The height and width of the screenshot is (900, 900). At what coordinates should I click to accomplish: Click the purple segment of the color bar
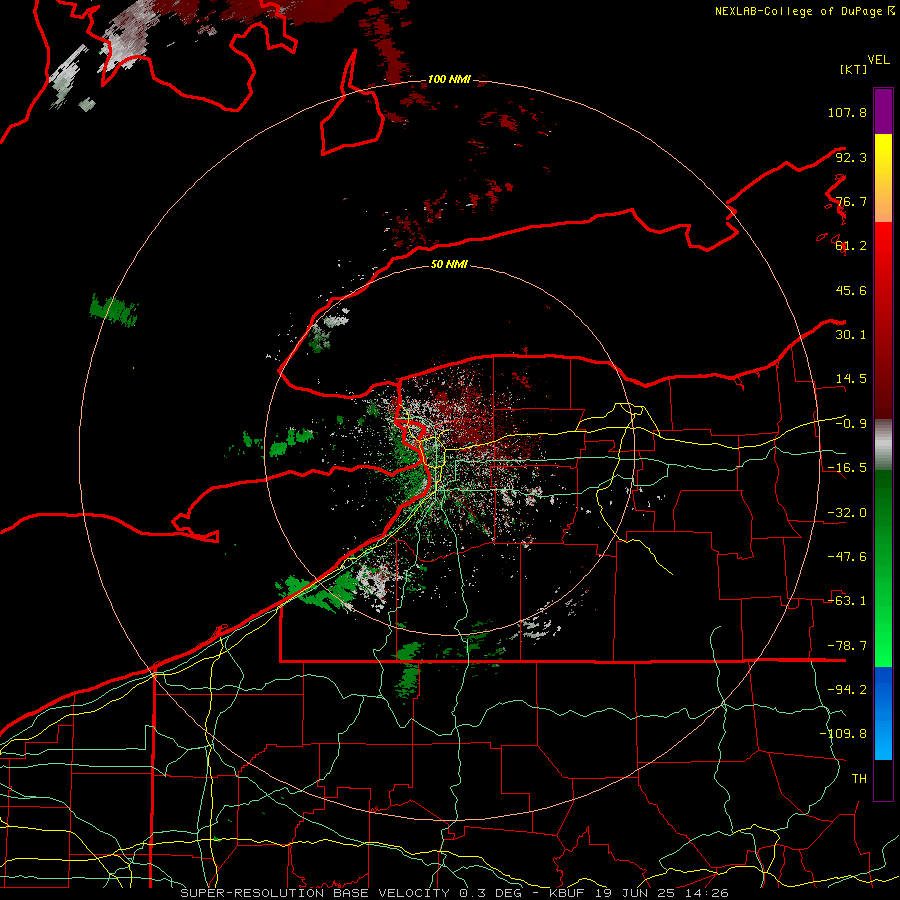pos(883,111)
